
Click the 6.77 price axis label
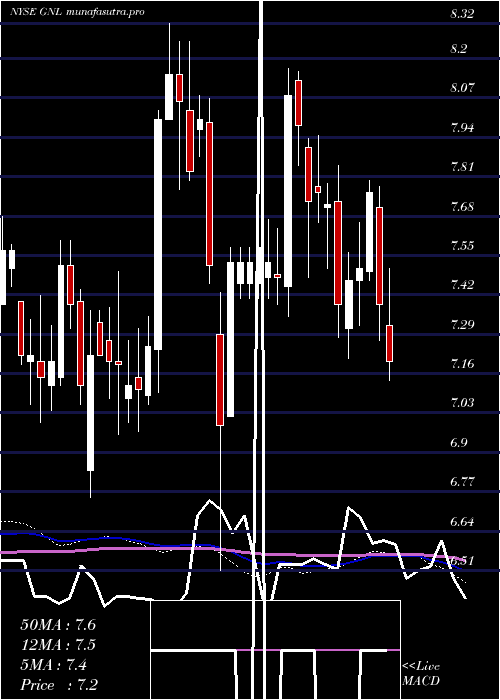click(462, 481)
